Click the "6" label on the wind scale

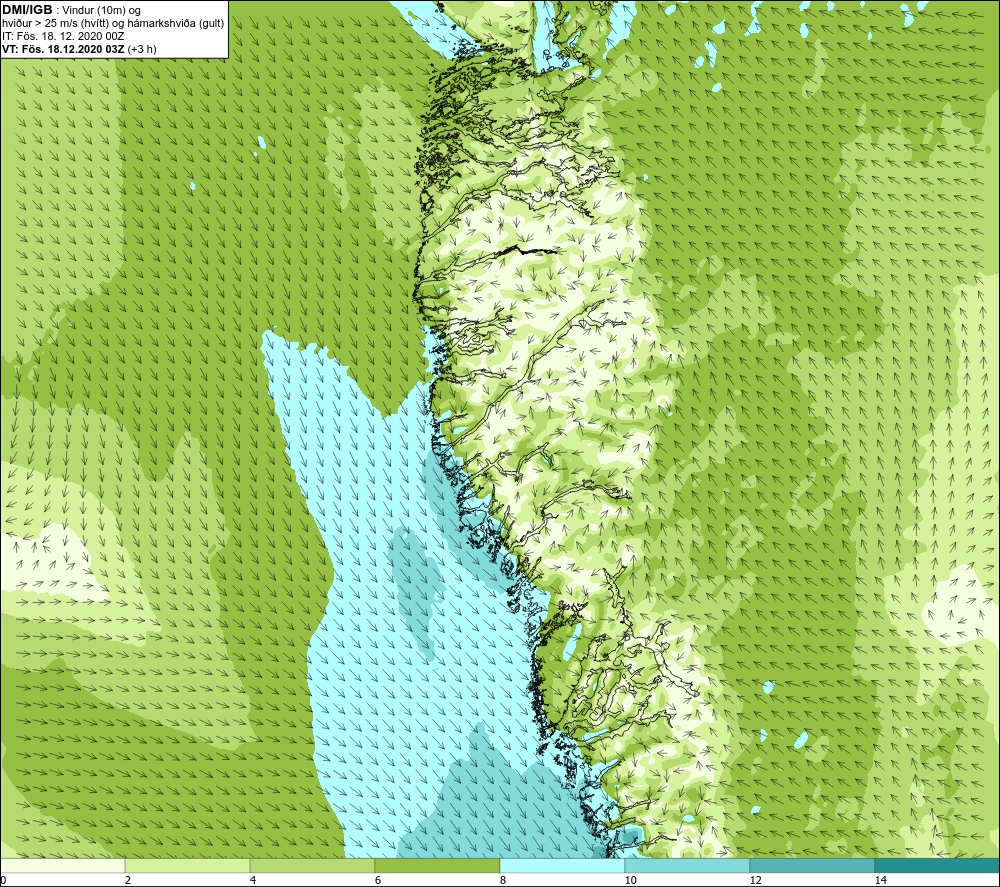[378, 880]
